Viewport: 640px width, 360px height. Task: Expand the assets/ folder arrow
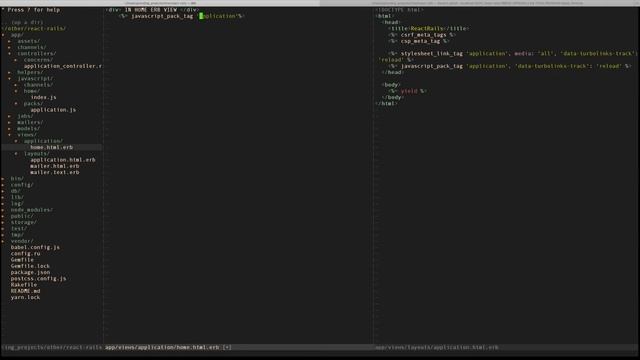(10, 41)
